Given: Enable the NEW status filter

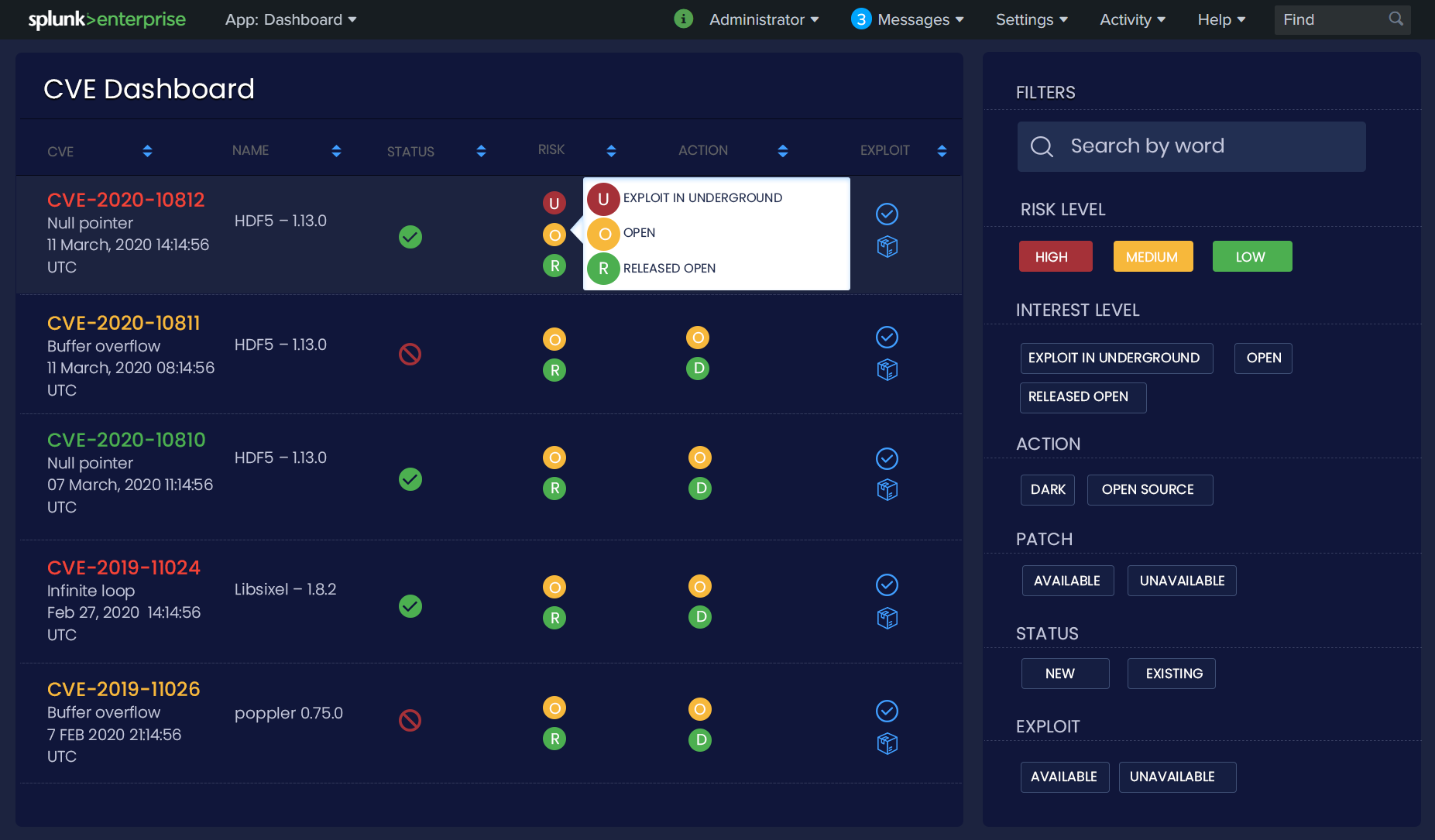Looking at the screenshot, I should [1065, 673].
